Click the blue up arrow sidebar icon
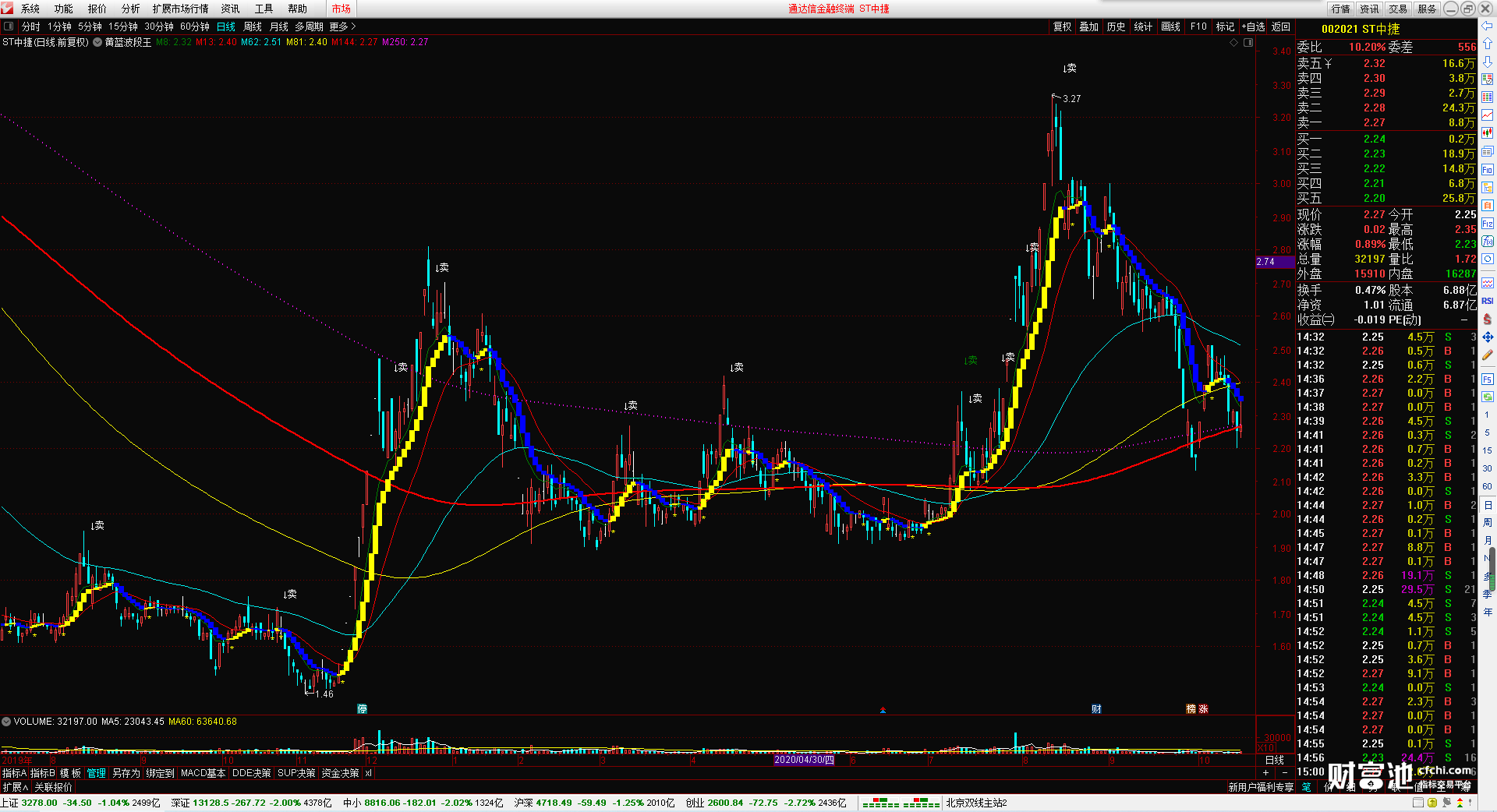The height and width of the screenshot is (812, 1497). pyautogui.click(x=1488, y=44)
